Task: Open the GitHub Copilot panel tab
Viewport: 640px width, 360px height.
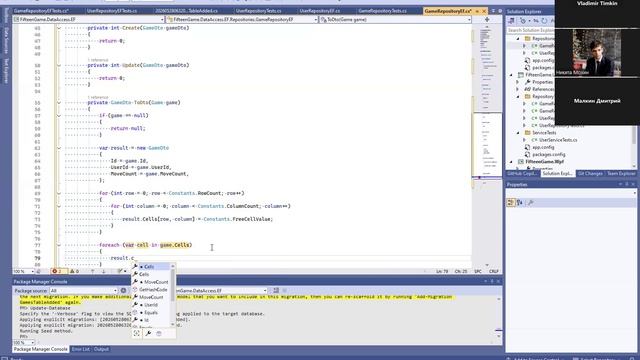Action: [x=522, y=174]
